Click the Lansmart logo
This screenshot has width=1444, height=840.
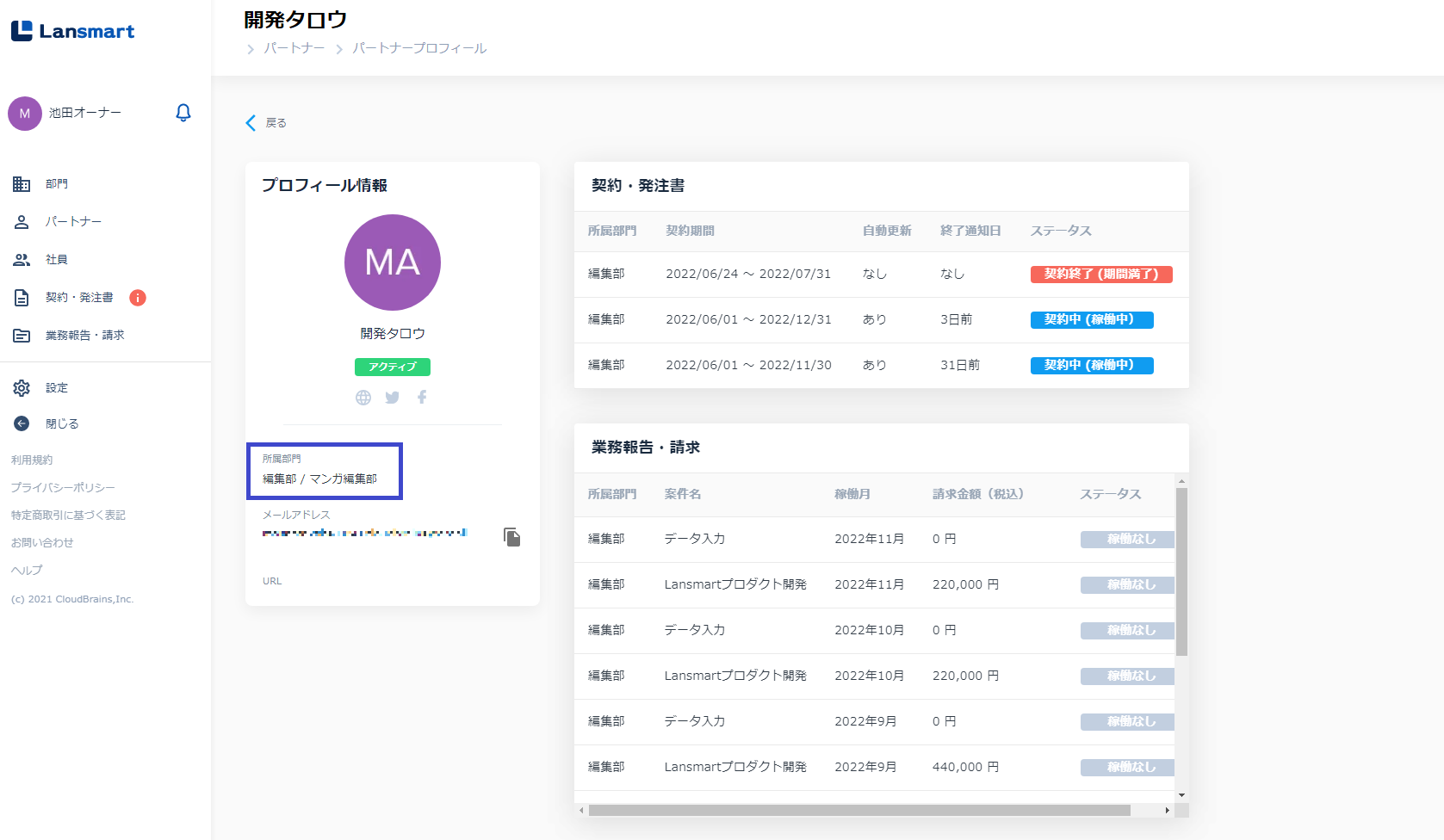pyautogui.click(x=73, y=32)
